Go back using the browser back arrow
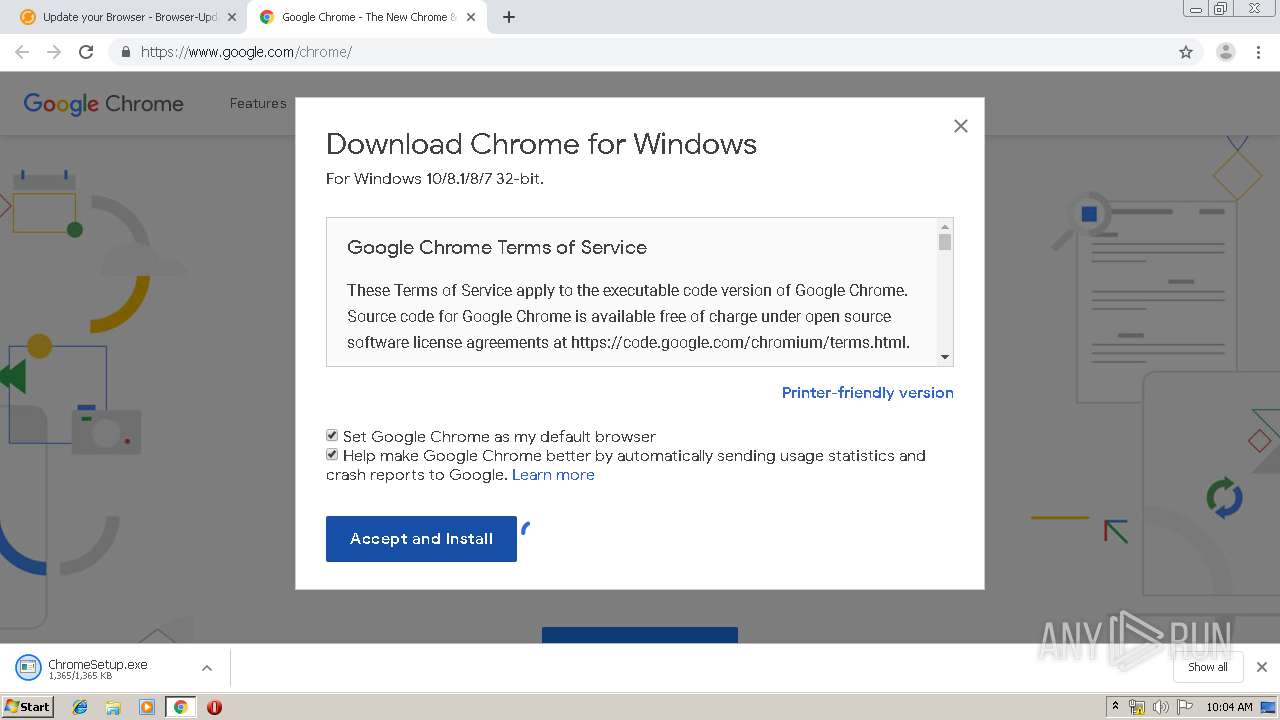This screenshot has width=1280, height=720. pyautogui.click(x=22, y=52)
